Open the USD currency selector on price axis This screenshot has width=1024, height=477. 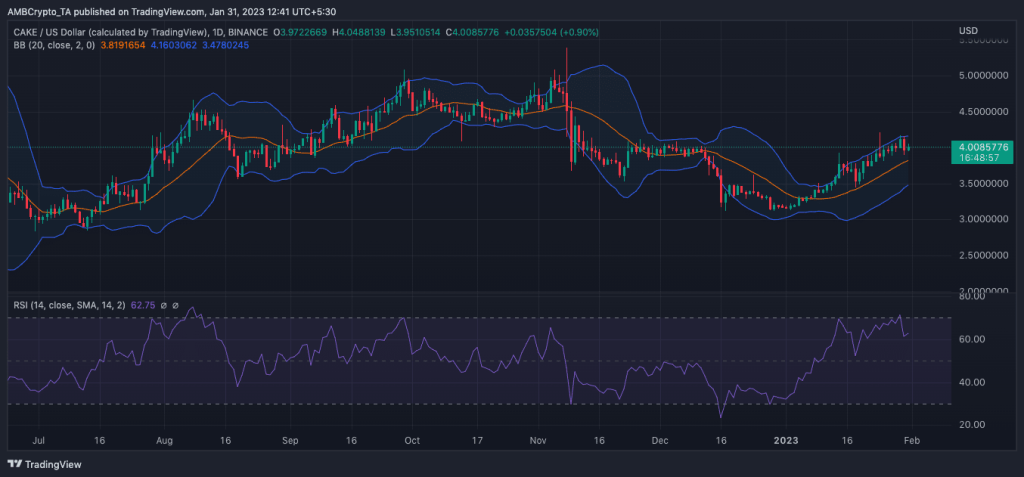968,30
